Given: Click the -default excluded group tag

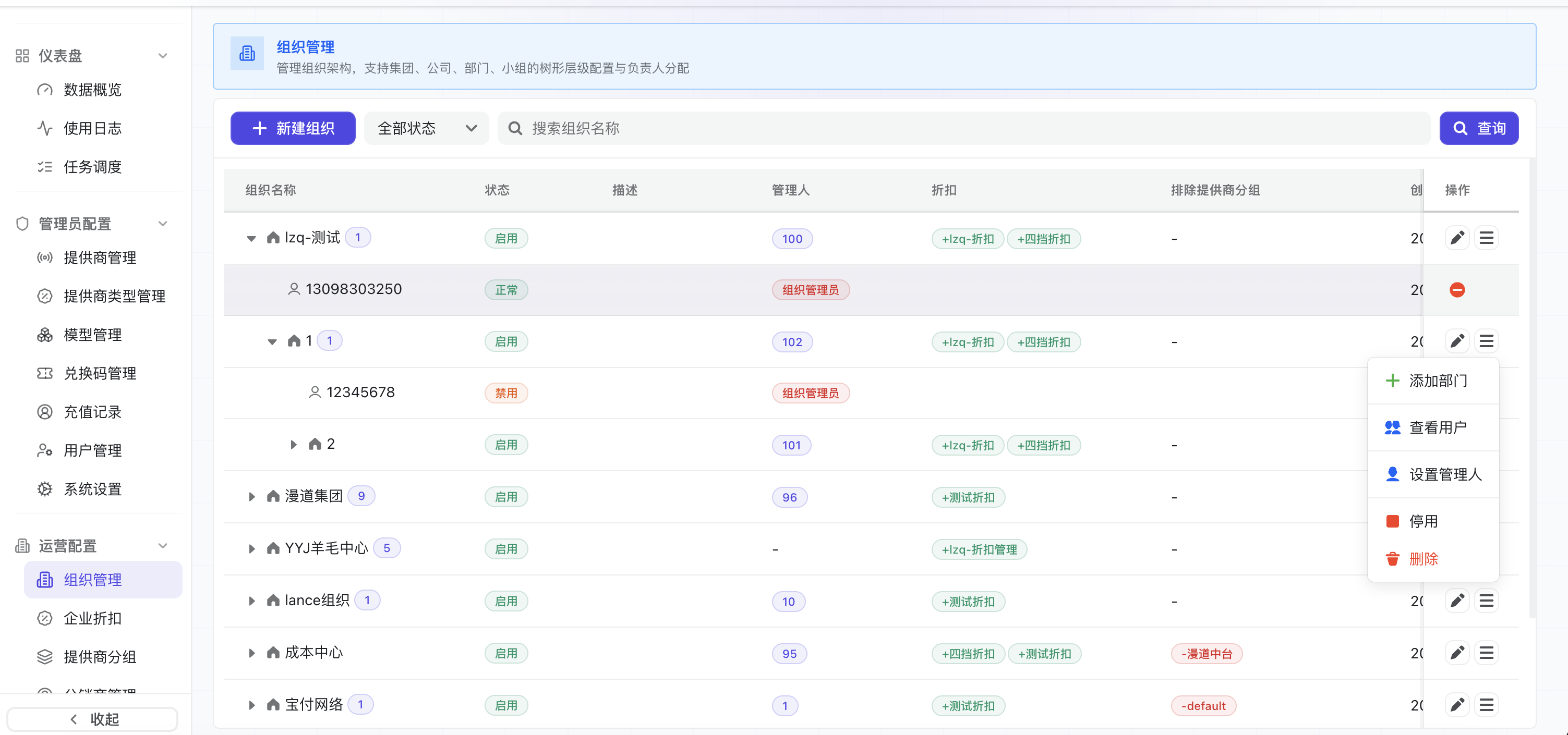Looking at the screenshot, I should click(1203, 706).
